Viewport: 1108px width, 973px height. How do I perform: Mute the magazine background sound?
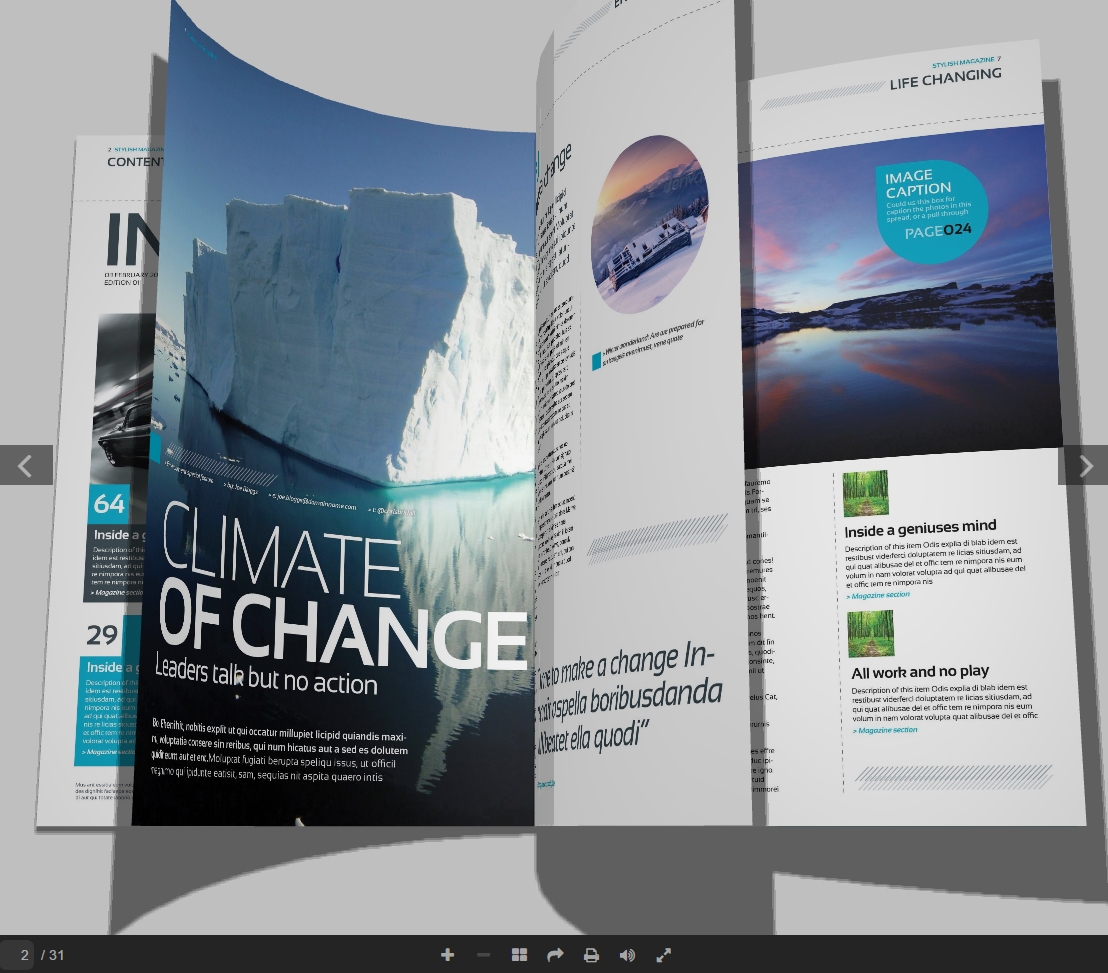point(627,955)
